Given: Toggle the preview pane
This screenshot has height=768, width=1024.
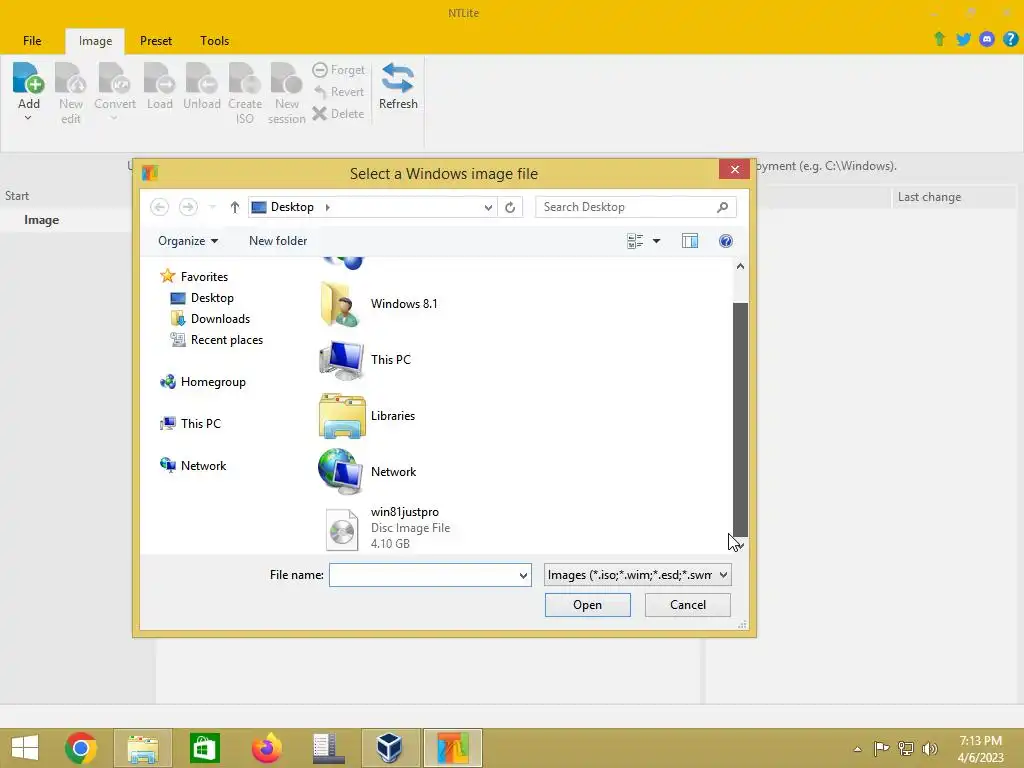Looking at the screenshot, I should [690, 241].
